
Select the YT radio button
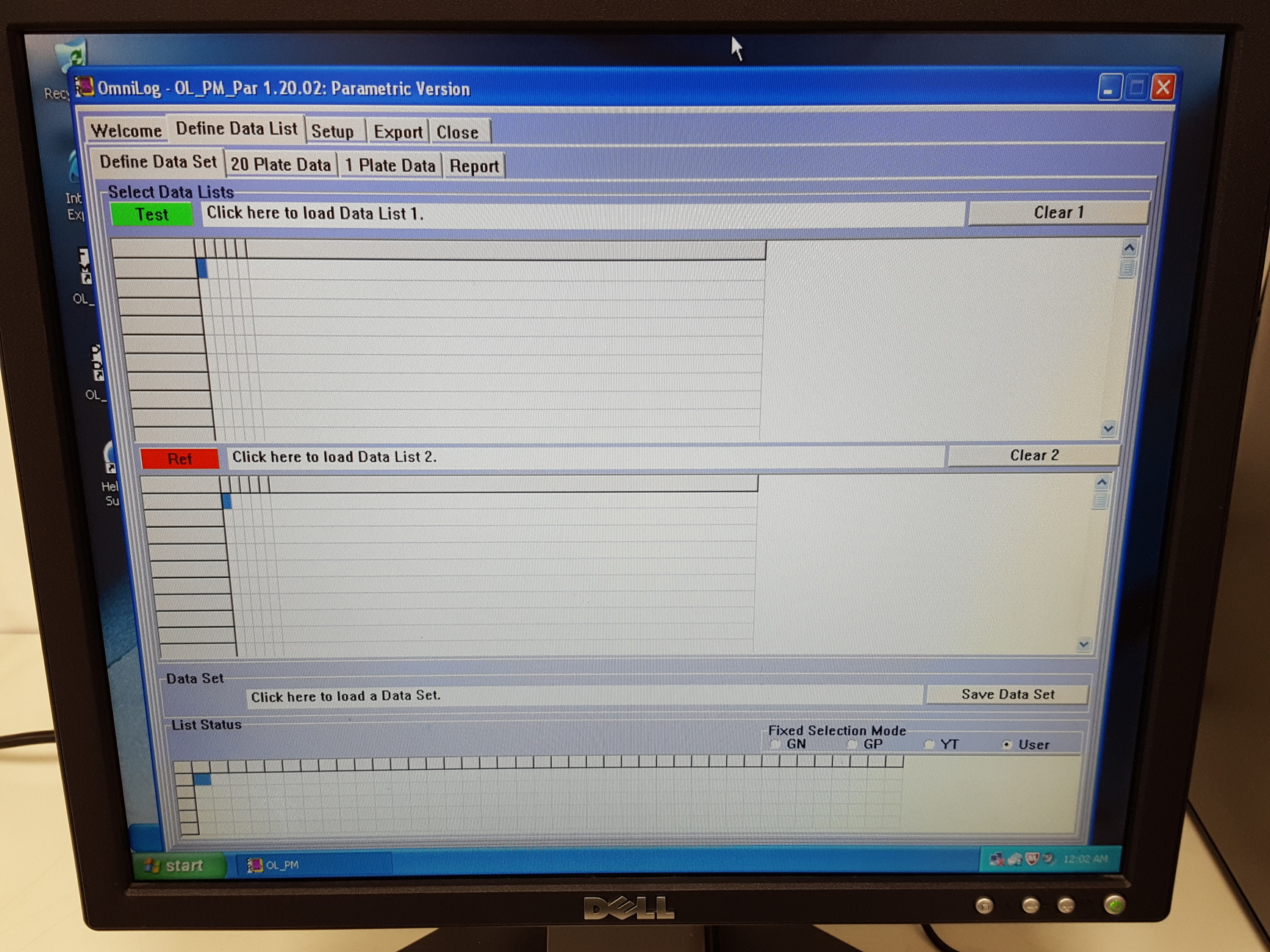tap(930, 745)
